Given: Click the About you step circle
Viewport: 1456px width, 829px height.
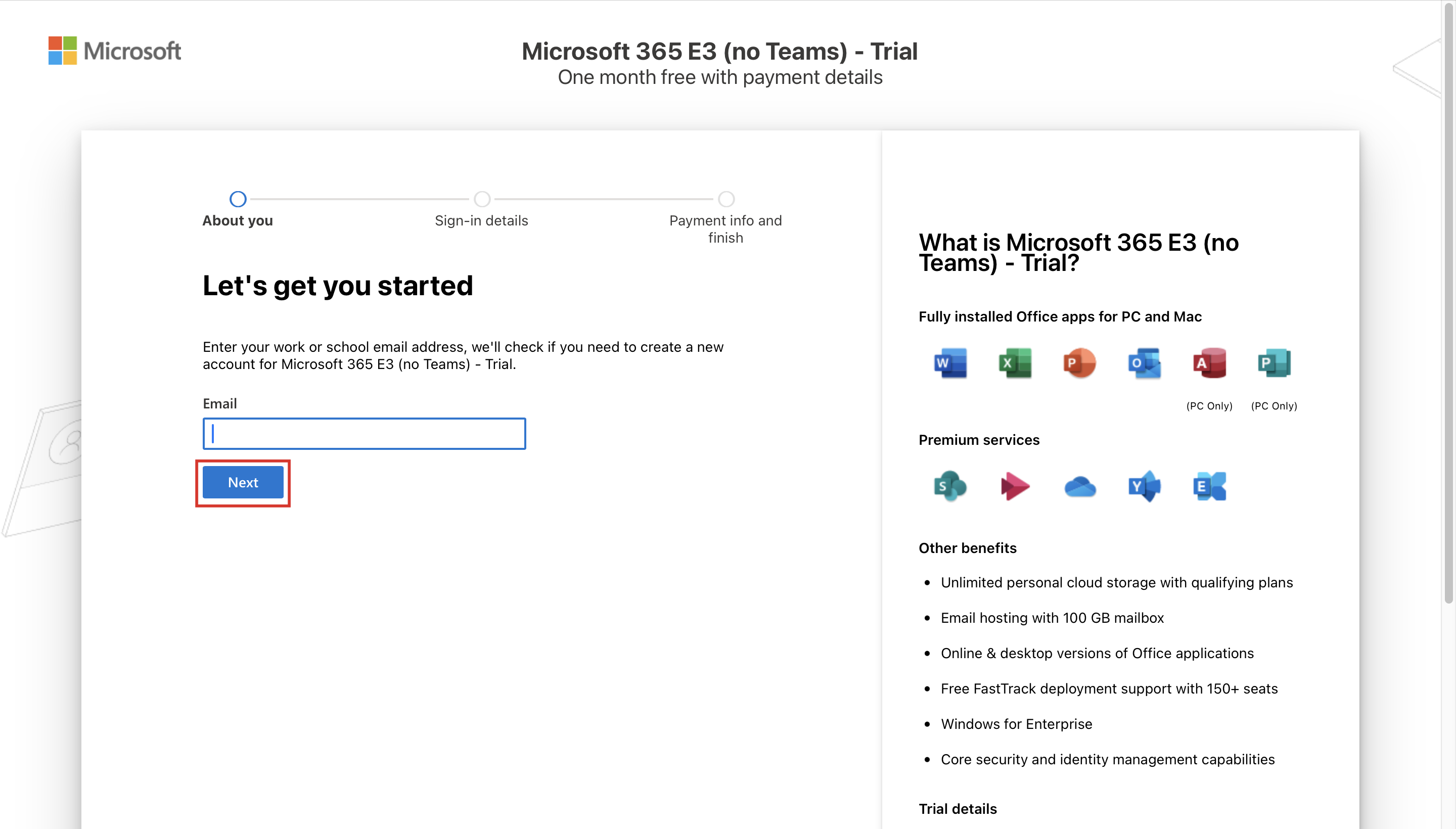Looking at the screenshot, I should (238, 199).
